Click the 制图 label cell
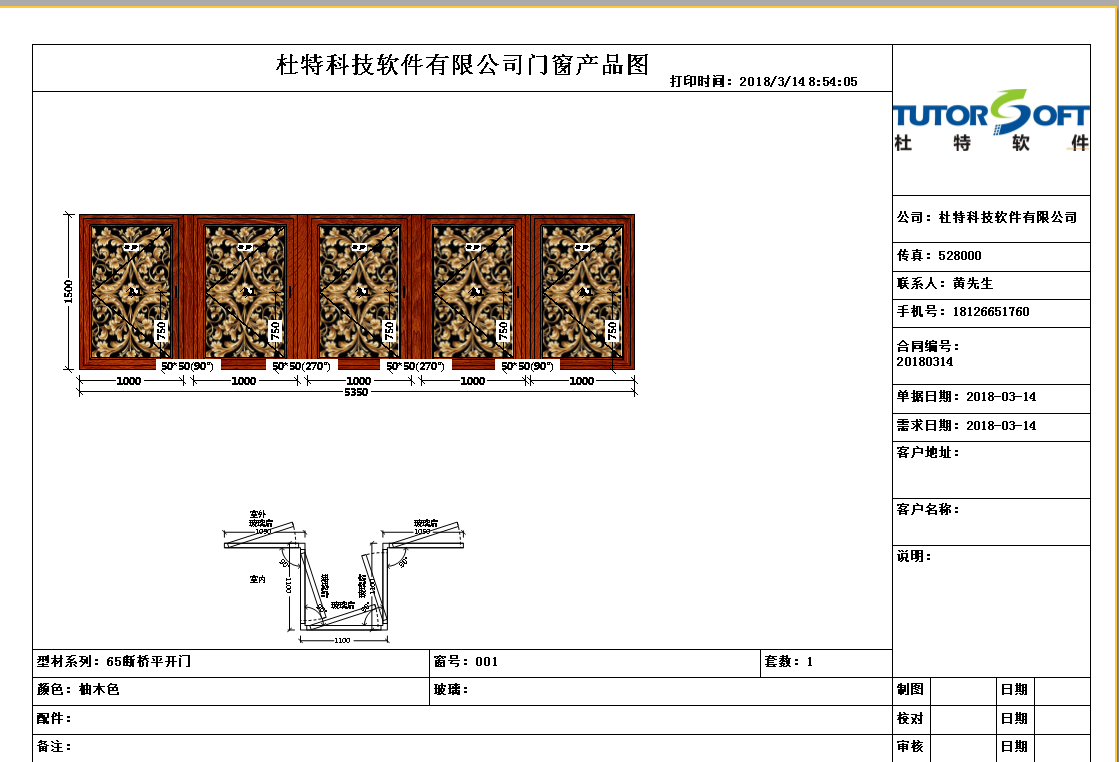 click(911, 691)
